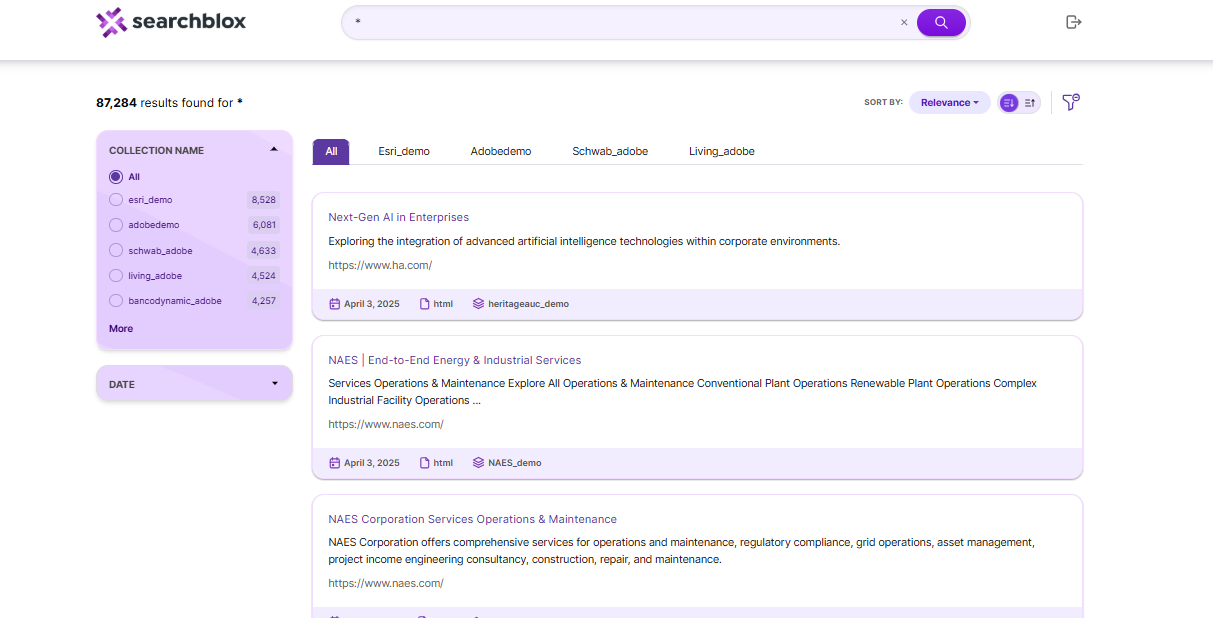Select the living_adobe radio button
Viewport: 1213px width, 618px height.
[x=116, y=276]
